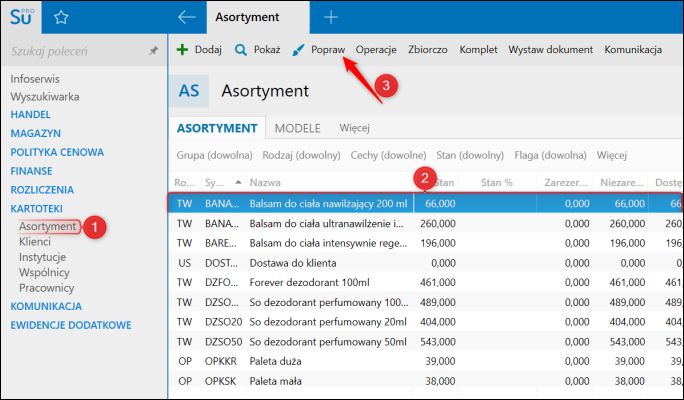The image size is (684, 400).
Task: Select row Balsam do ciała ultranawilżenie
Action: (x=426, y=223)
